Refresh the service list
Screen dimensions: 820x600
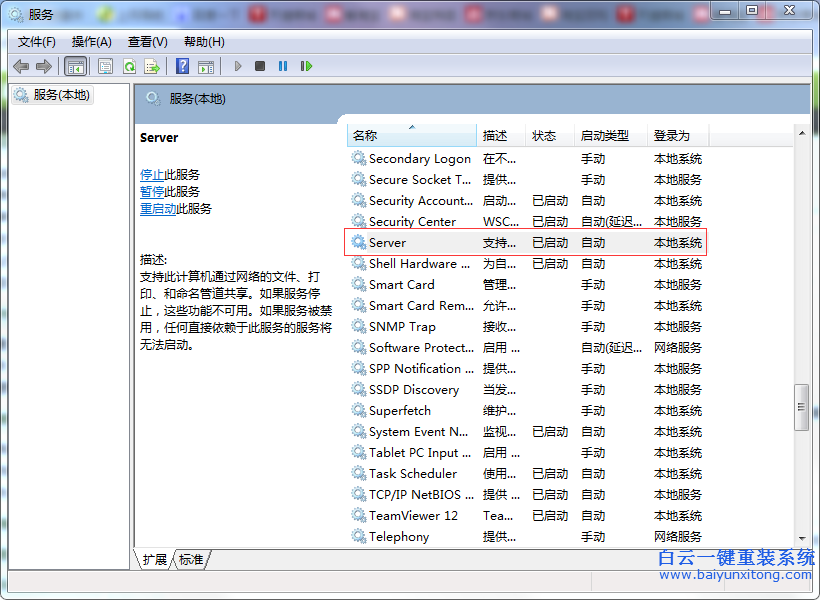coord(128,66)
